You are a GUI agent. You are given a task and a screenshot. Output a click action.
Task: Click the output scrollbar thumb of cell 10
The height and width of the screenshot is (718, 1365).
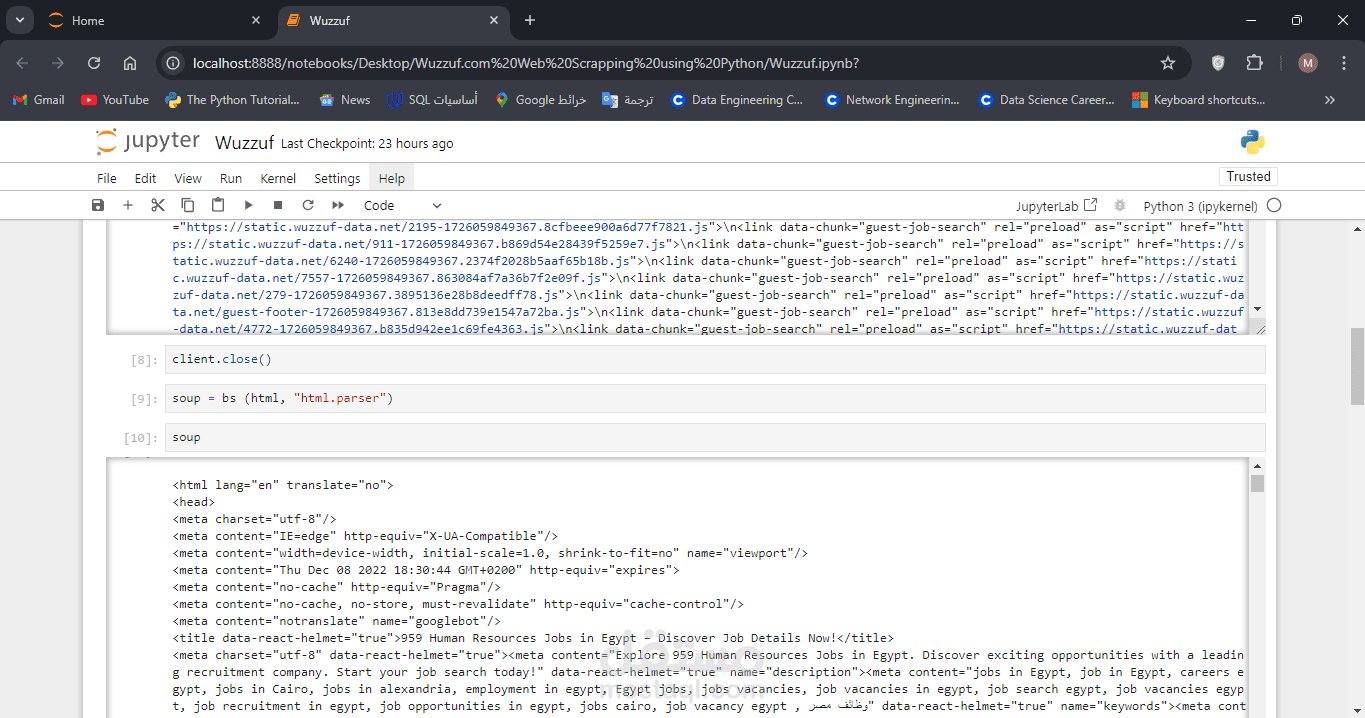tap(1257, 483)
